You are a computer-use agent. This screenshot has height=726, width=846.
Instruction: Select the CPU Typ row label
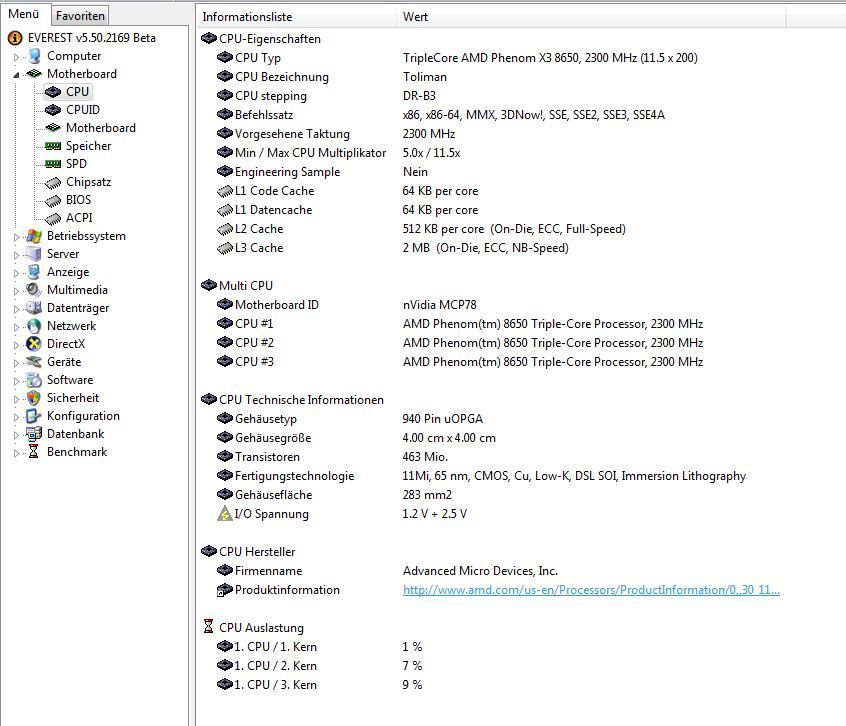pos(258,58)
